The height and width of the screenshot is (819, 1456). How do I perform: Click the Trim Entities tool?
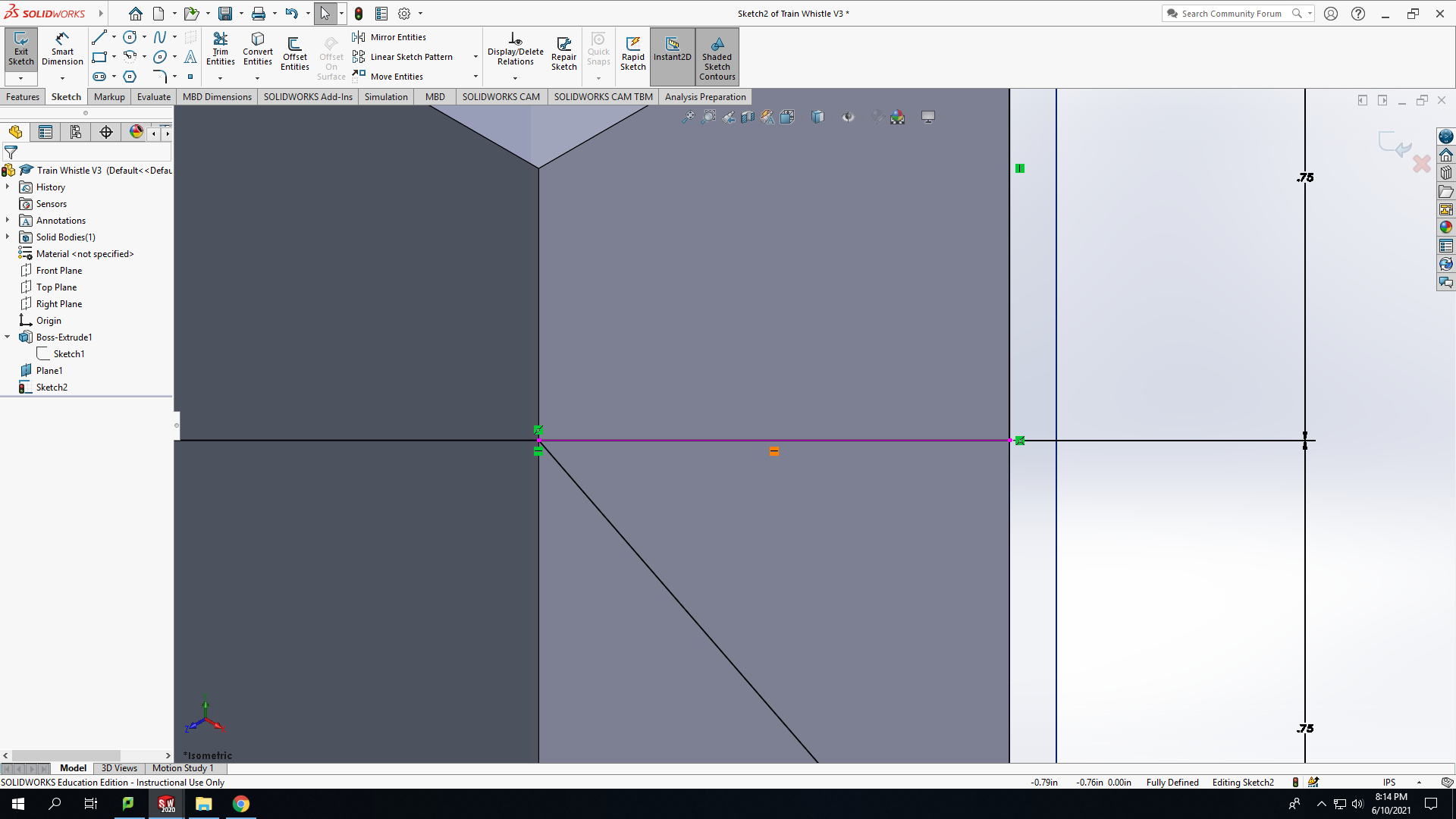click(220, 49)
